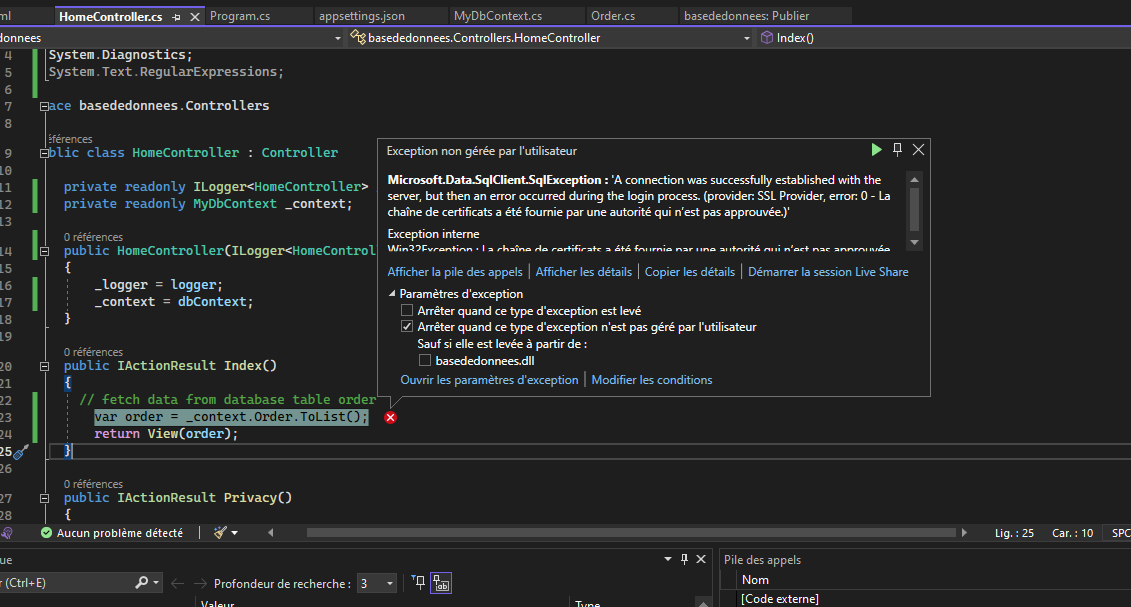
Task: Continue execution with the green play icon
Action: [876, 149]
